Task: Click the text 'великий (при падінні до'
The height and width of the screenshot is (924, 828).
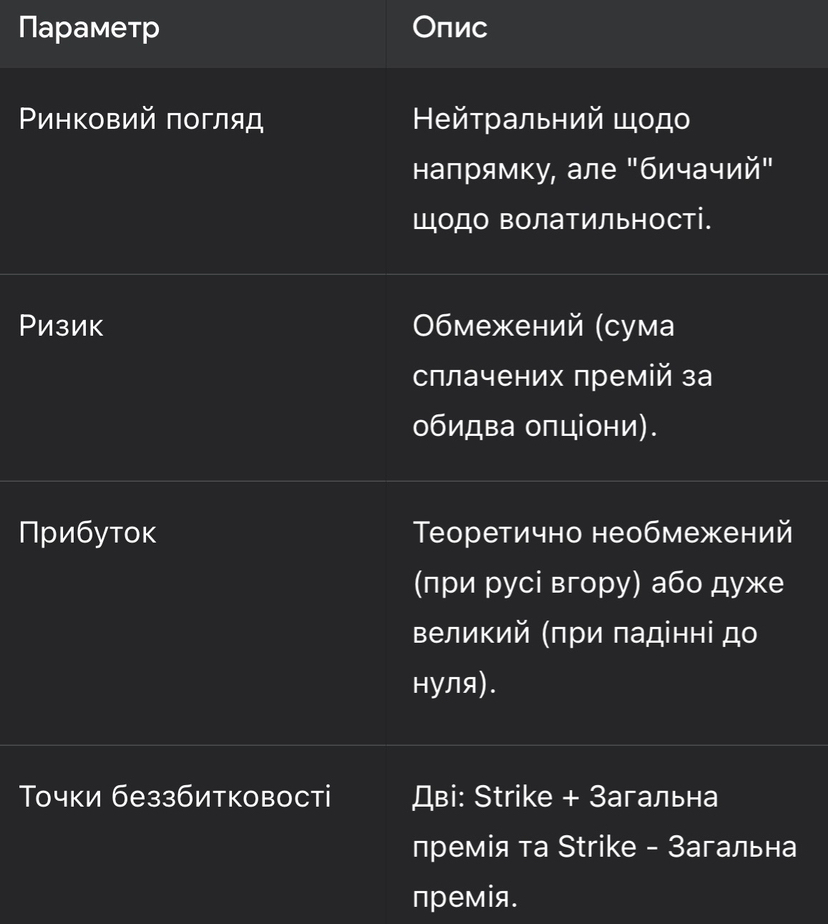Action: click(585, 632)
